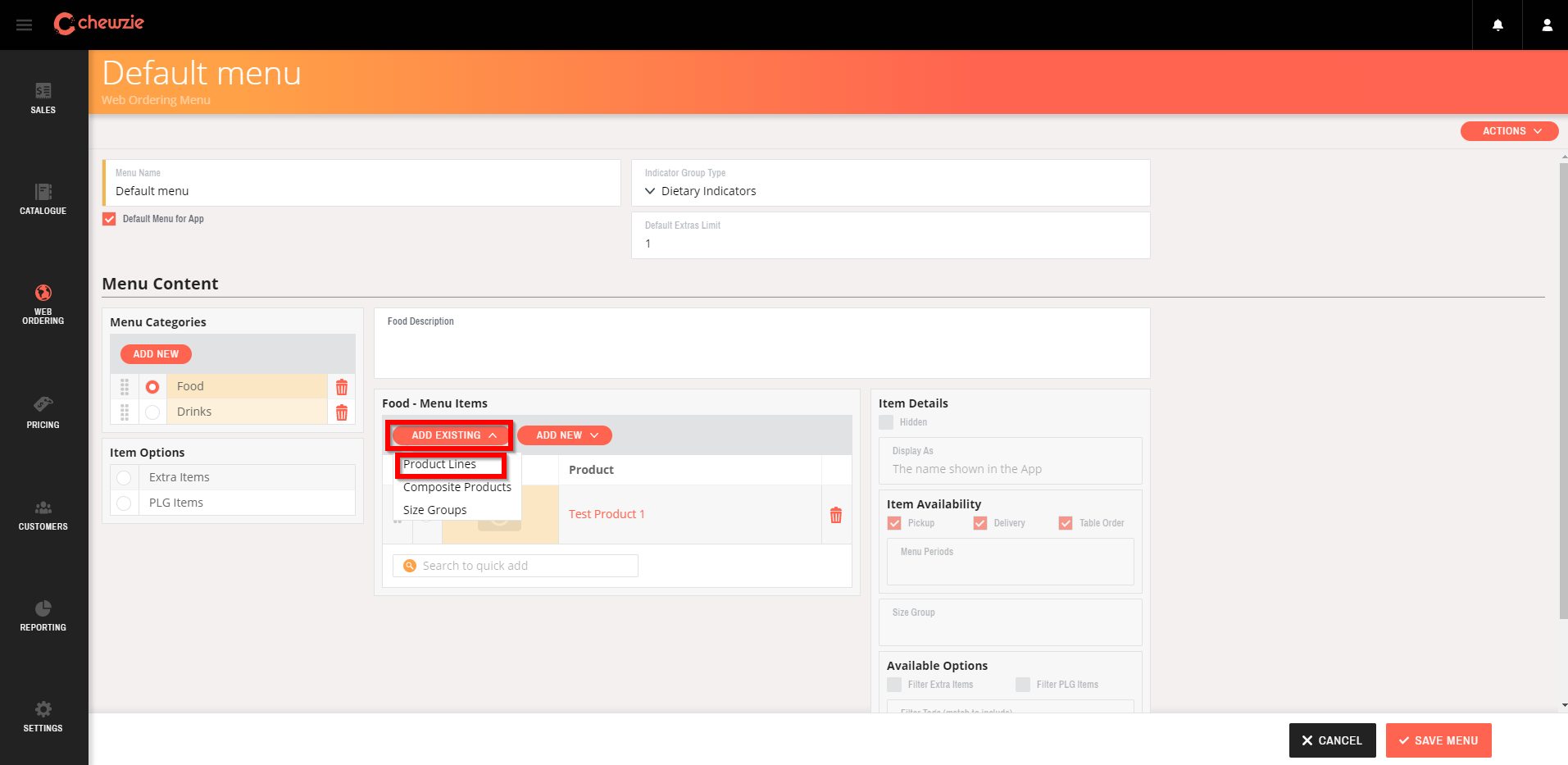Viewport: 1568px width, 765px height.
Task: Delete Test Product 1 row
Action: click(x=836, y=515)
